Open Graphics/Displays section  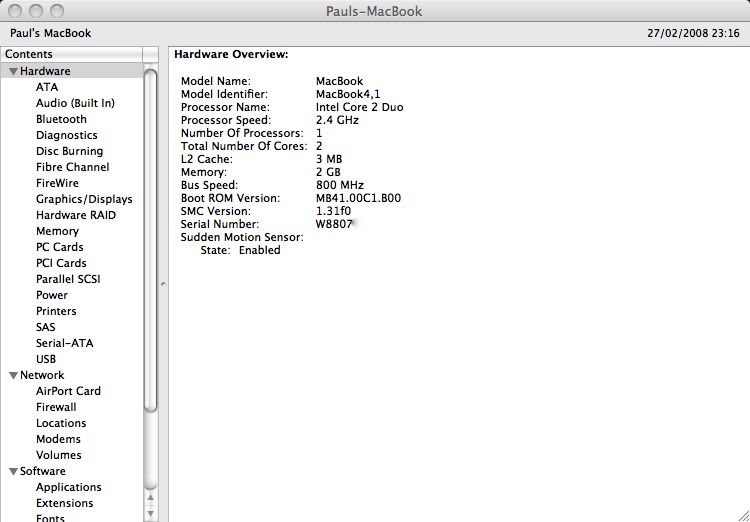click(x=84, y=199)
